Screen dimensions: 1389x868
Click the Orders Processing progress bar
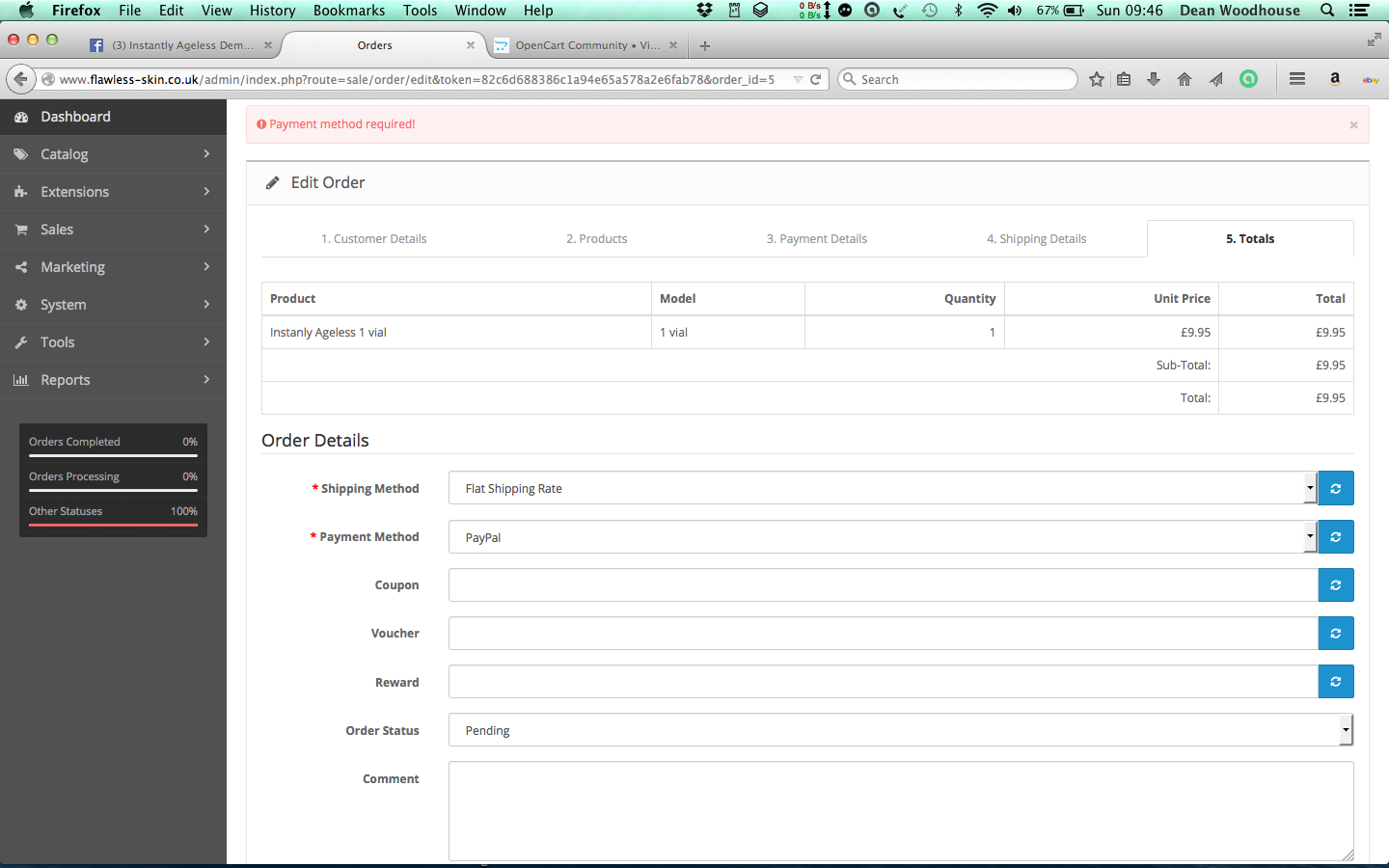click(x=113, y=490)
